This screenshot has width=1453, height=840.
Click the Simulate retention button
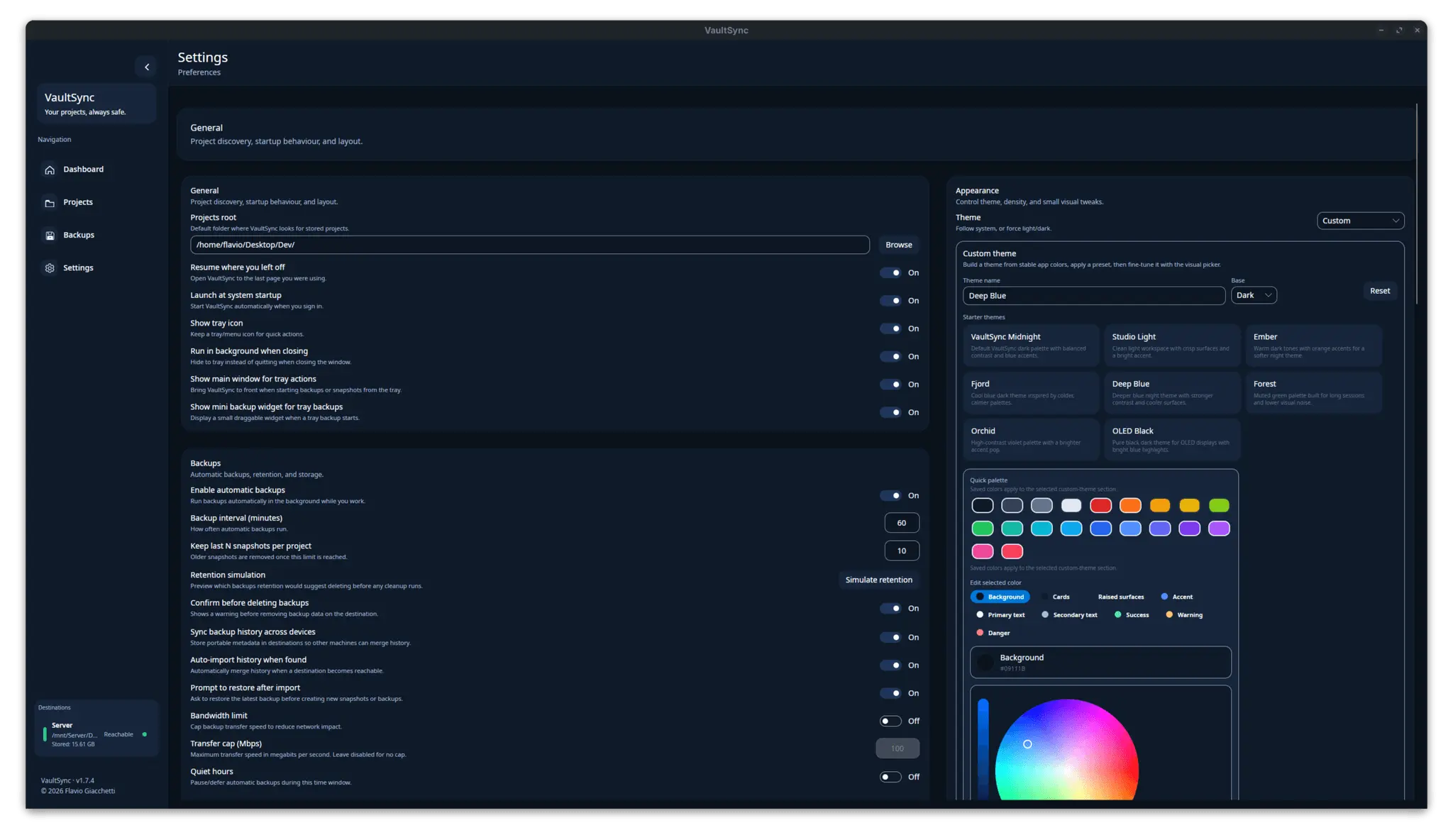(x=878, y=580)
